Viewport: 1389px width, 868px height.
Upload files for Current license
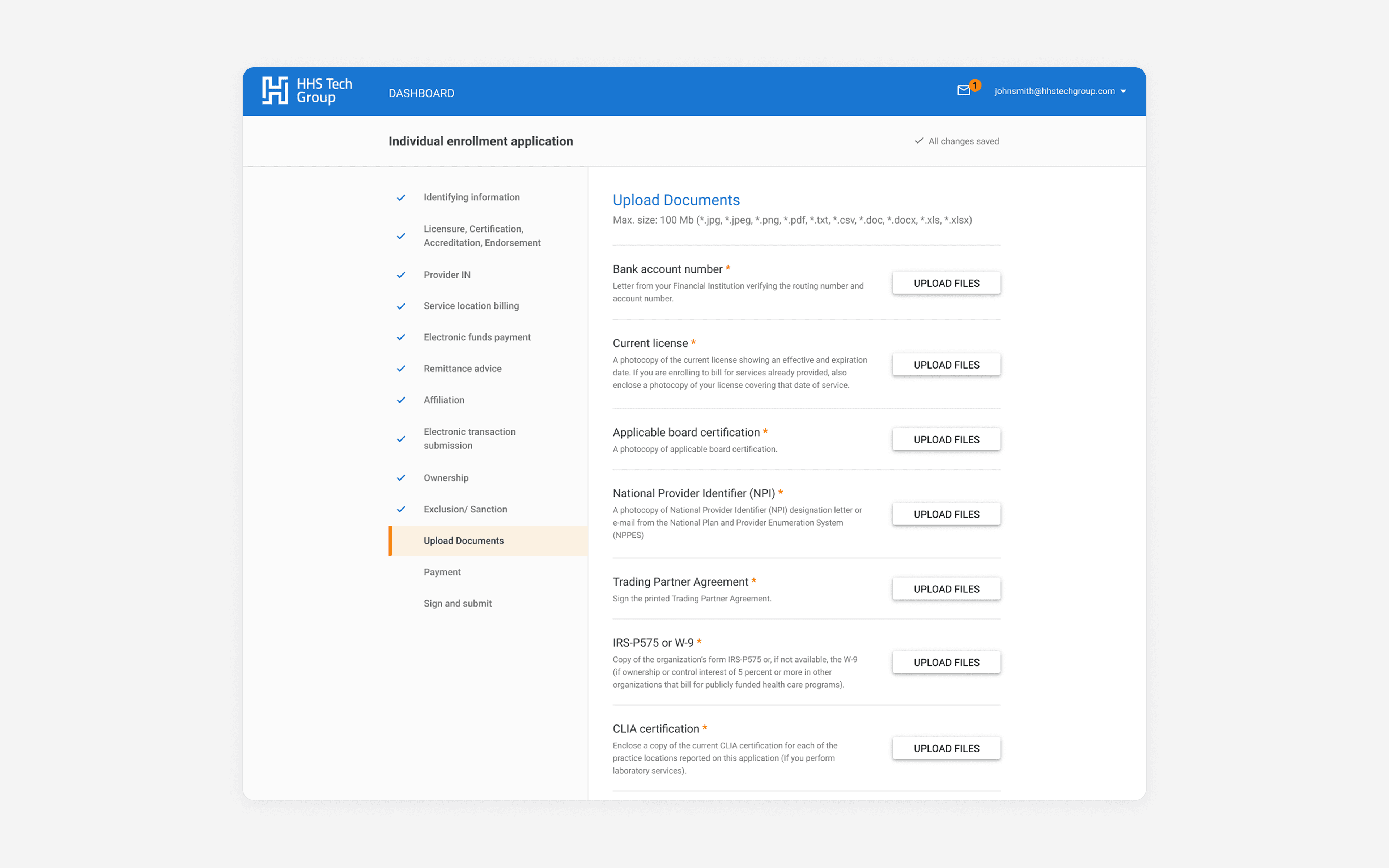tap(946, 365)
